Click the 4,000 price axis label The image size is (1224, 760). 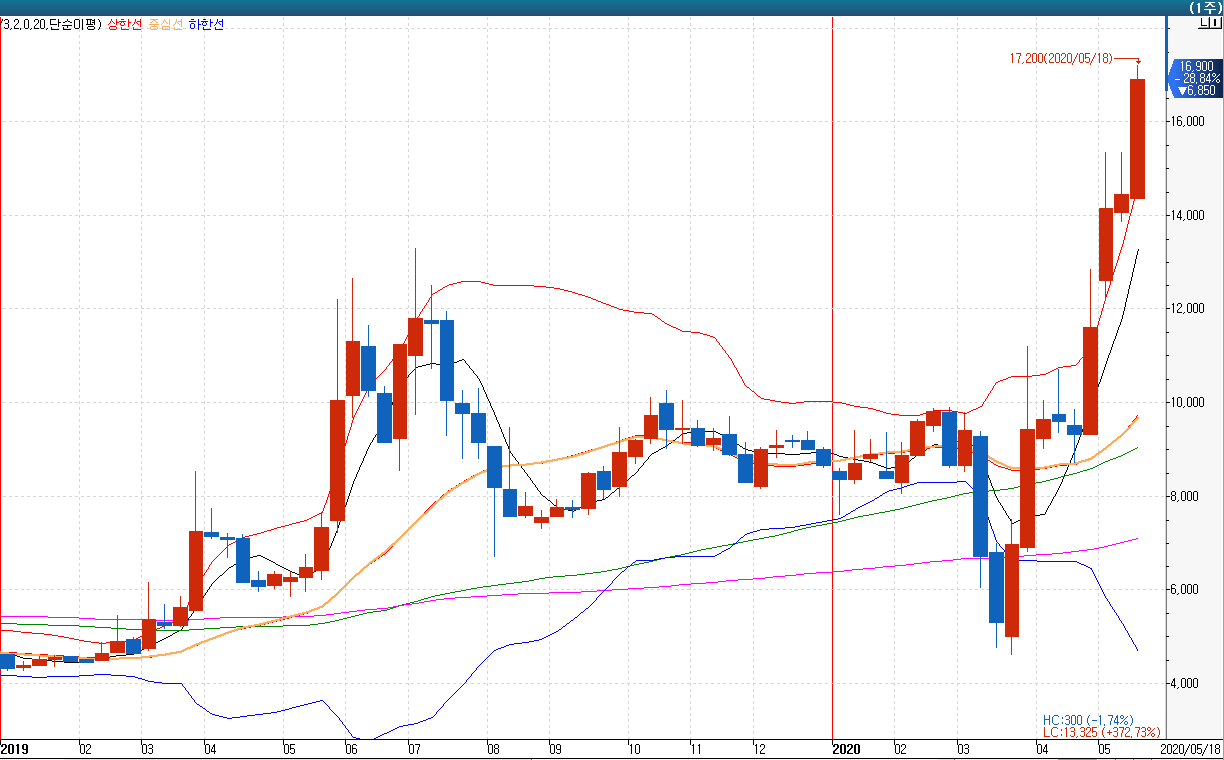click(x=1187, y=684)
